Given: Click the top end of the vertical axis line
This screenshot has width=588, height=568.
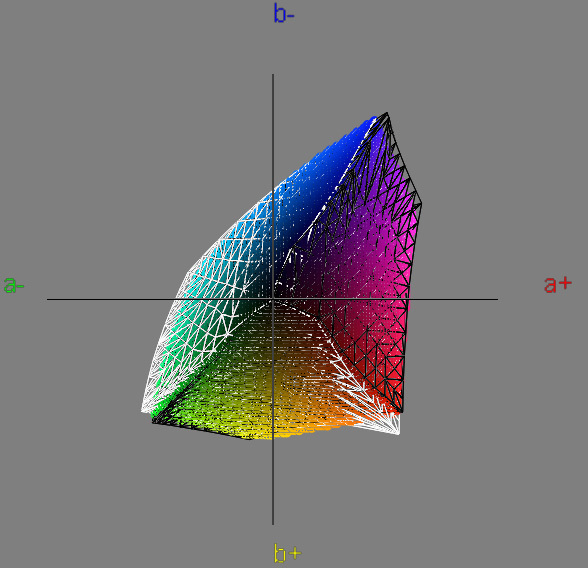Looking at the screenshot, I should [273, 75].
